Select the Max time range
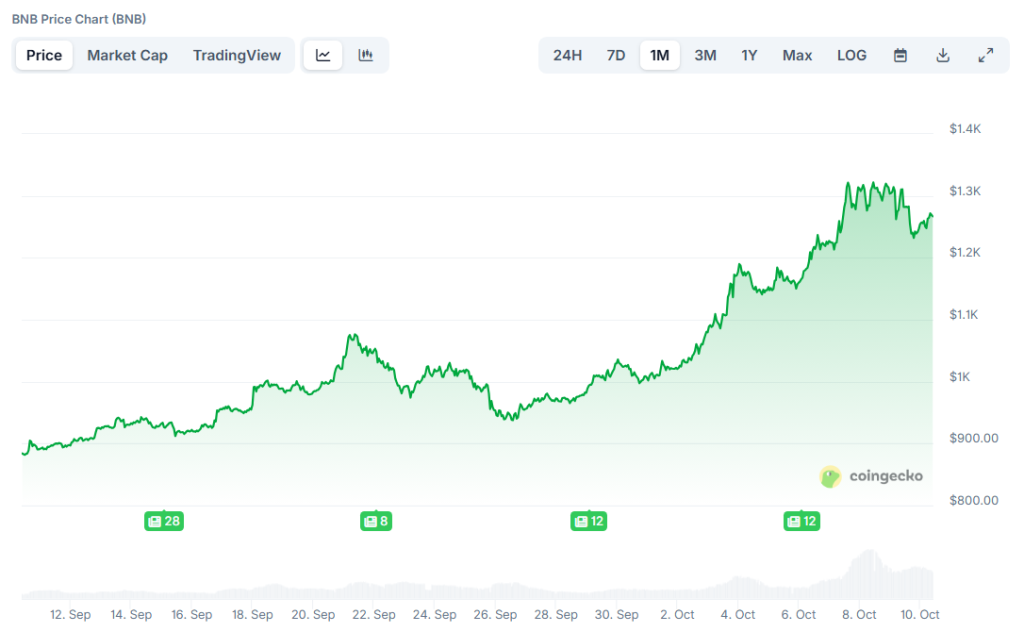 (x=797, y=55)
